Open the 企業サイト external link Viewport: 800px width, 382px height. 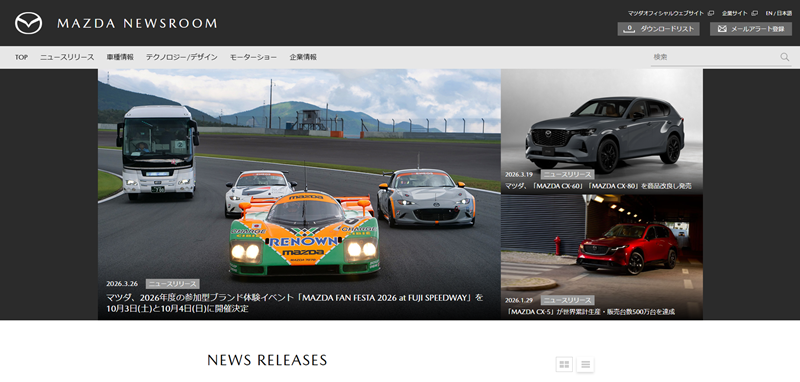[739, 13]
